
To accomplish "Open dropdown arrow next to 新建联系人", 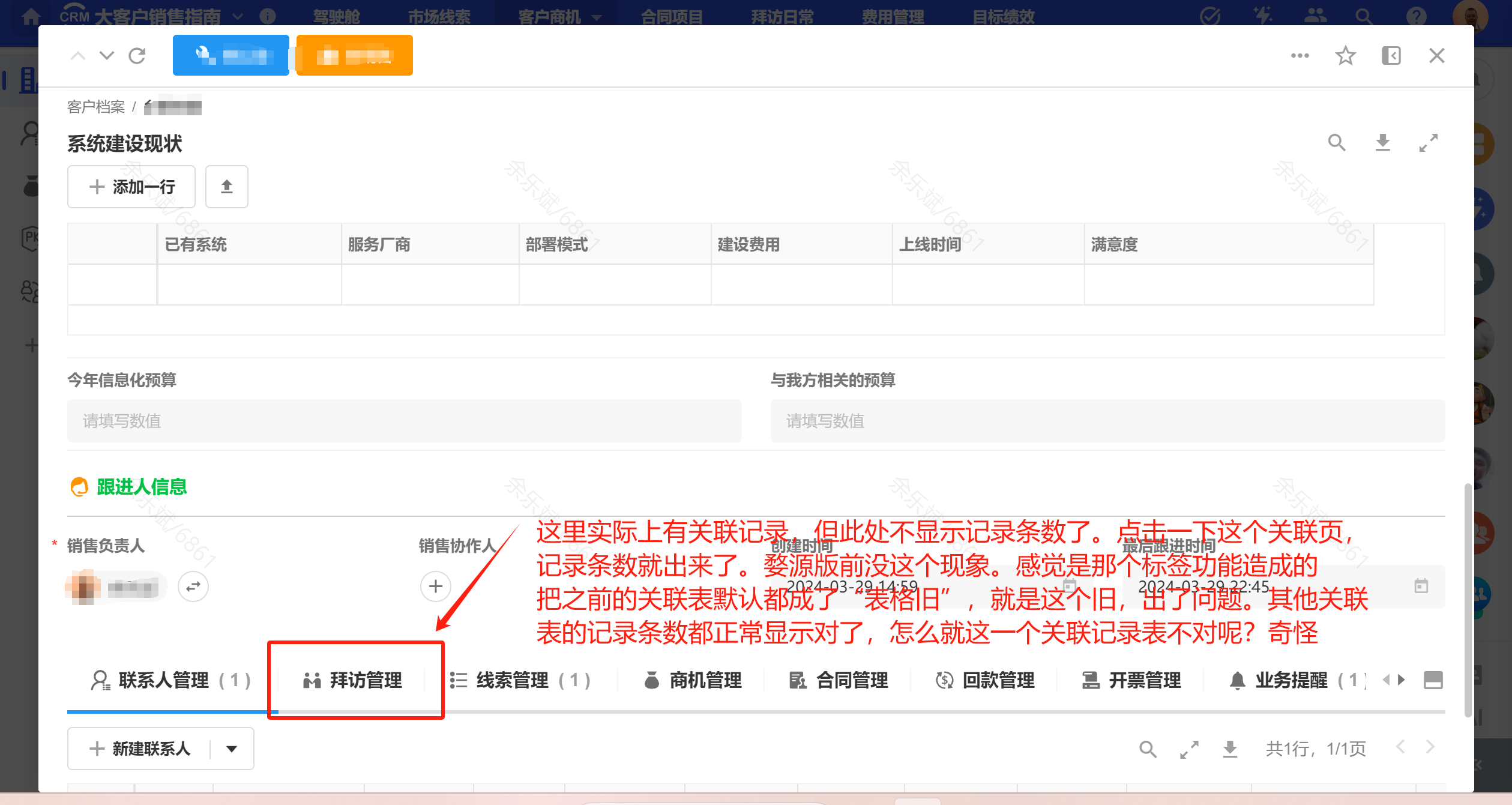I will [x=232, y=749].
